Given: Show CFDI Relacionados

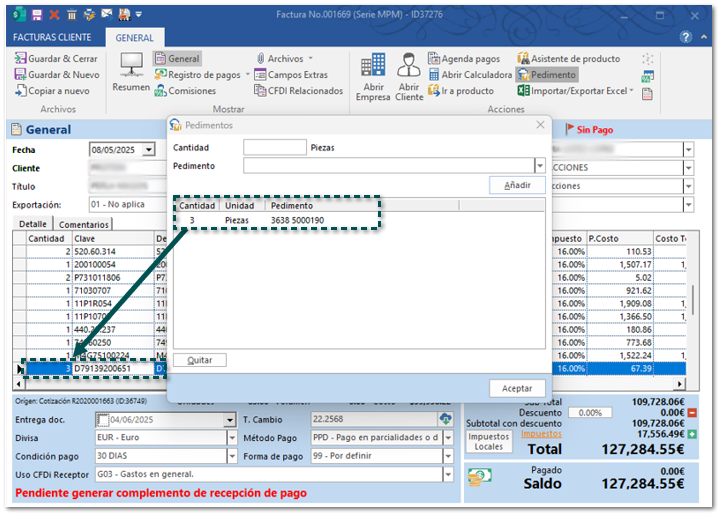Looking at the screenshot, I should (297, 91).
